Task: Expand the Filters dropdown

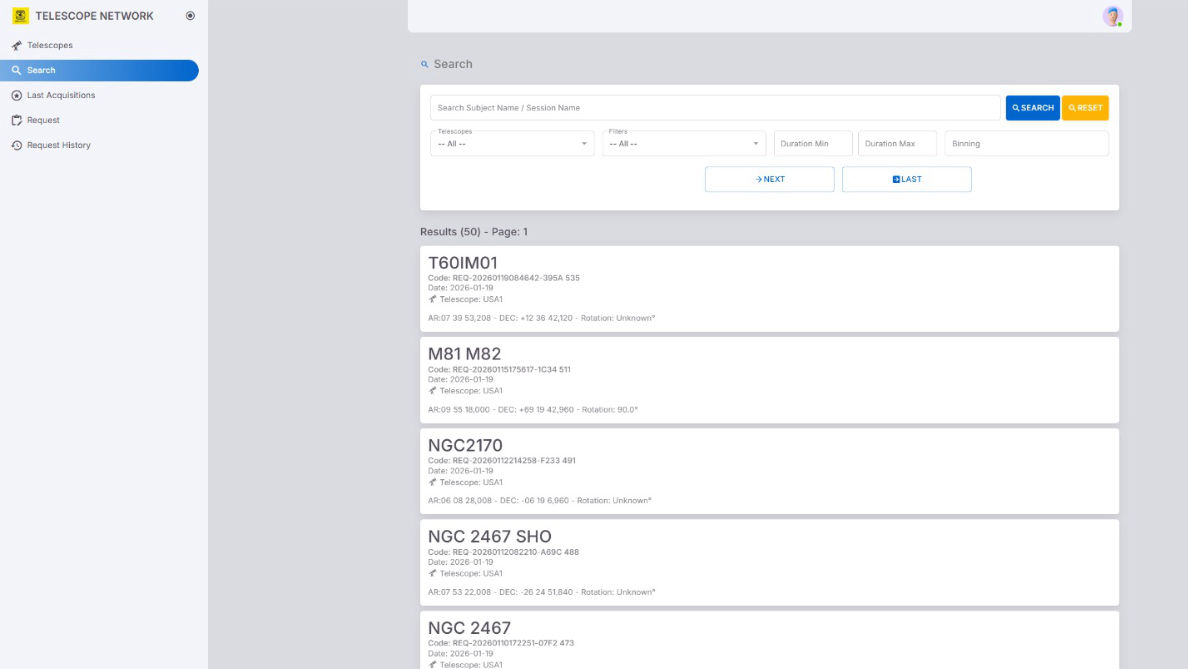Action: pos(683,144)
